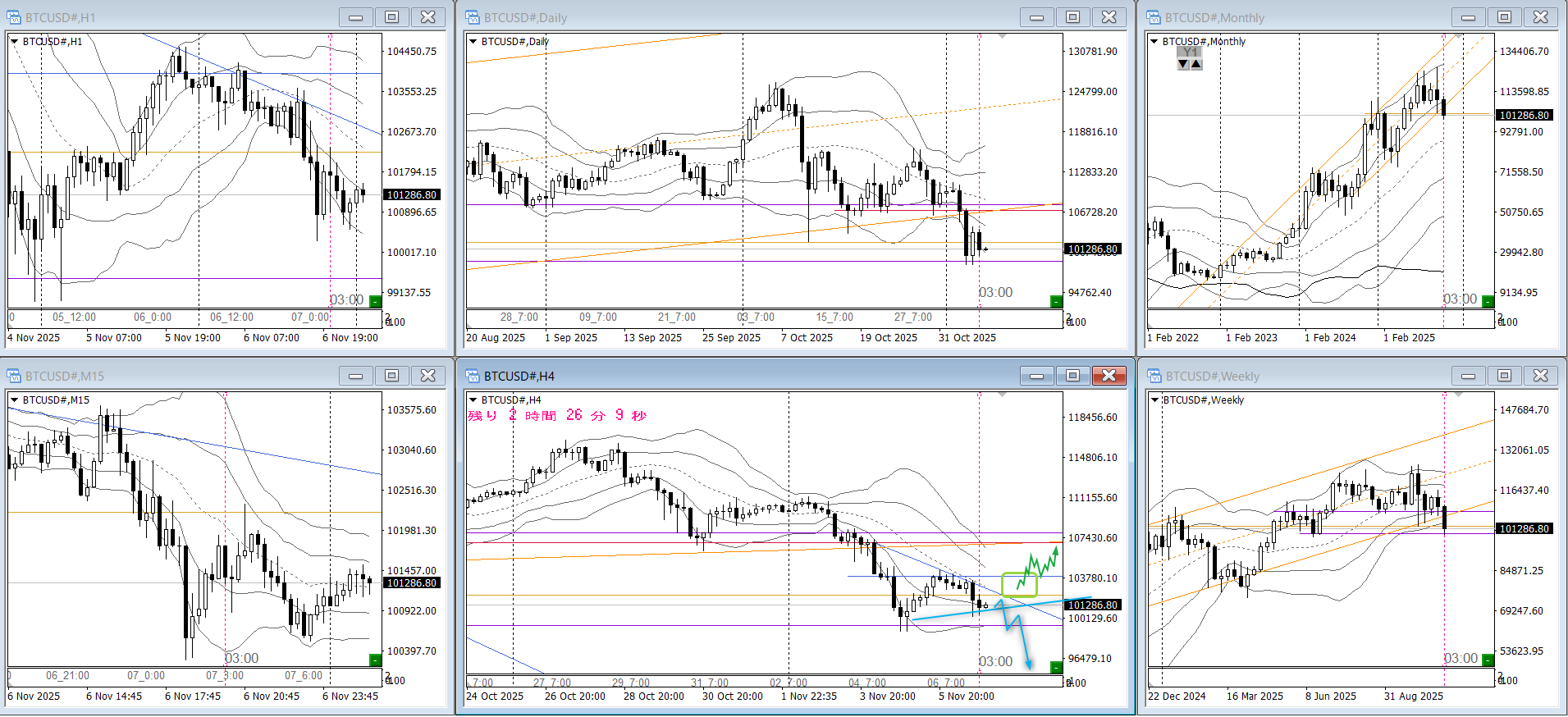The image size is (1568, 717).
Task: Click the chart icon in BTCUSD#,H4 title bar
Action: pyautogui.click(x=473, y=376)
